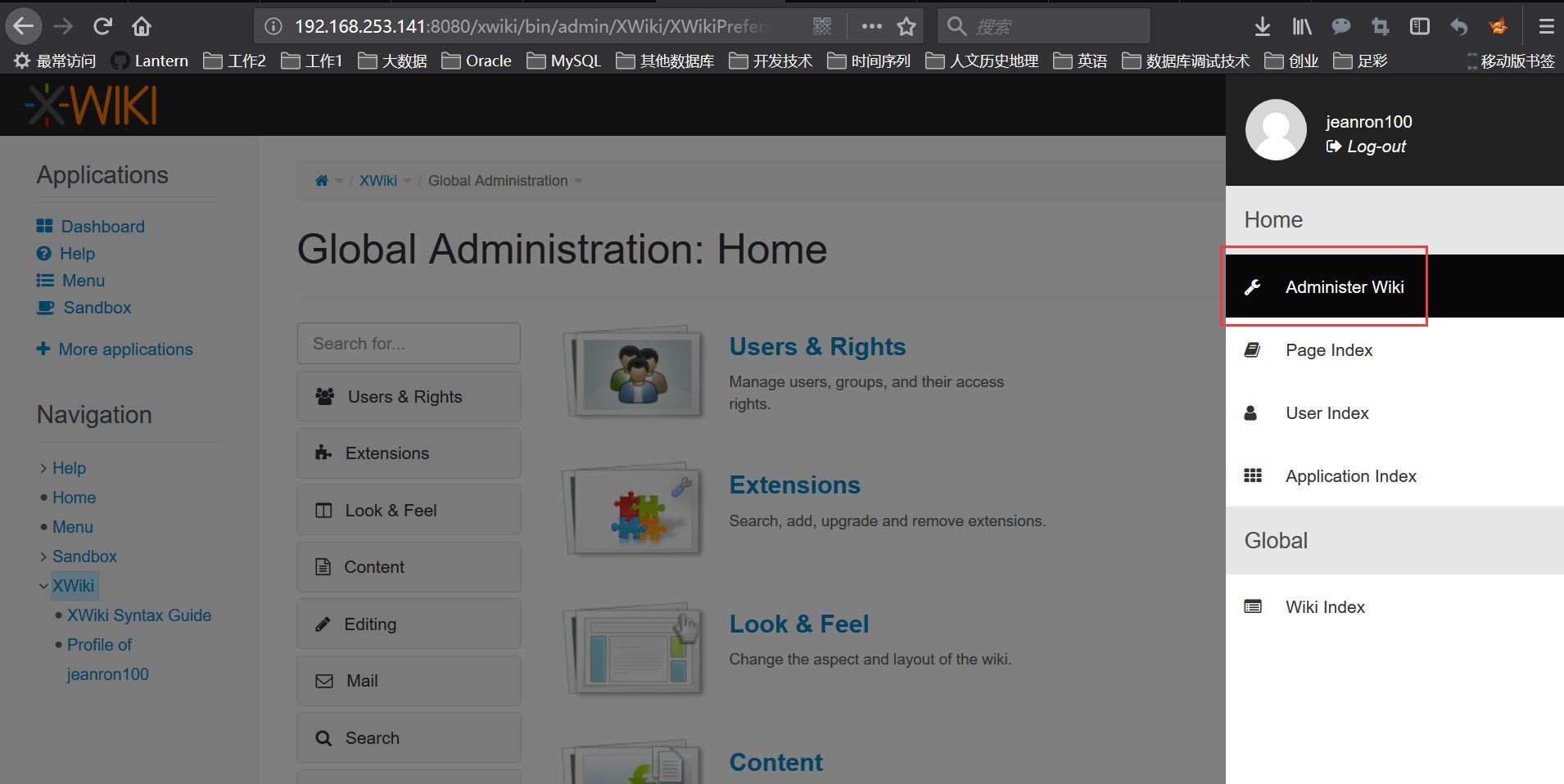Open Wiki Index in drawer

[1394, 607]
